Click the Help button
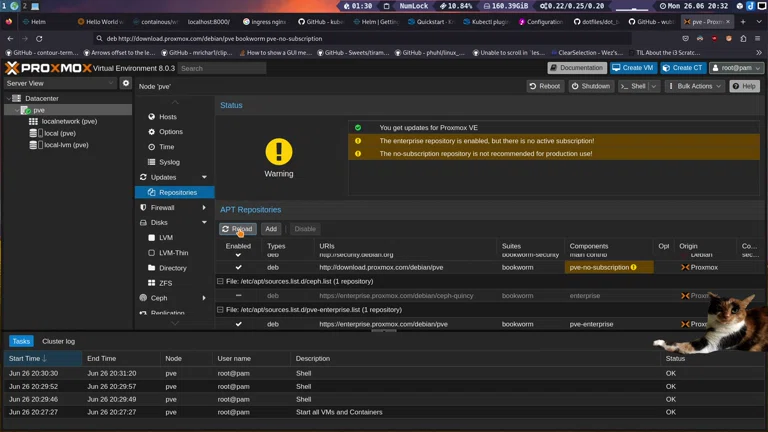 (x=744, y=86)
